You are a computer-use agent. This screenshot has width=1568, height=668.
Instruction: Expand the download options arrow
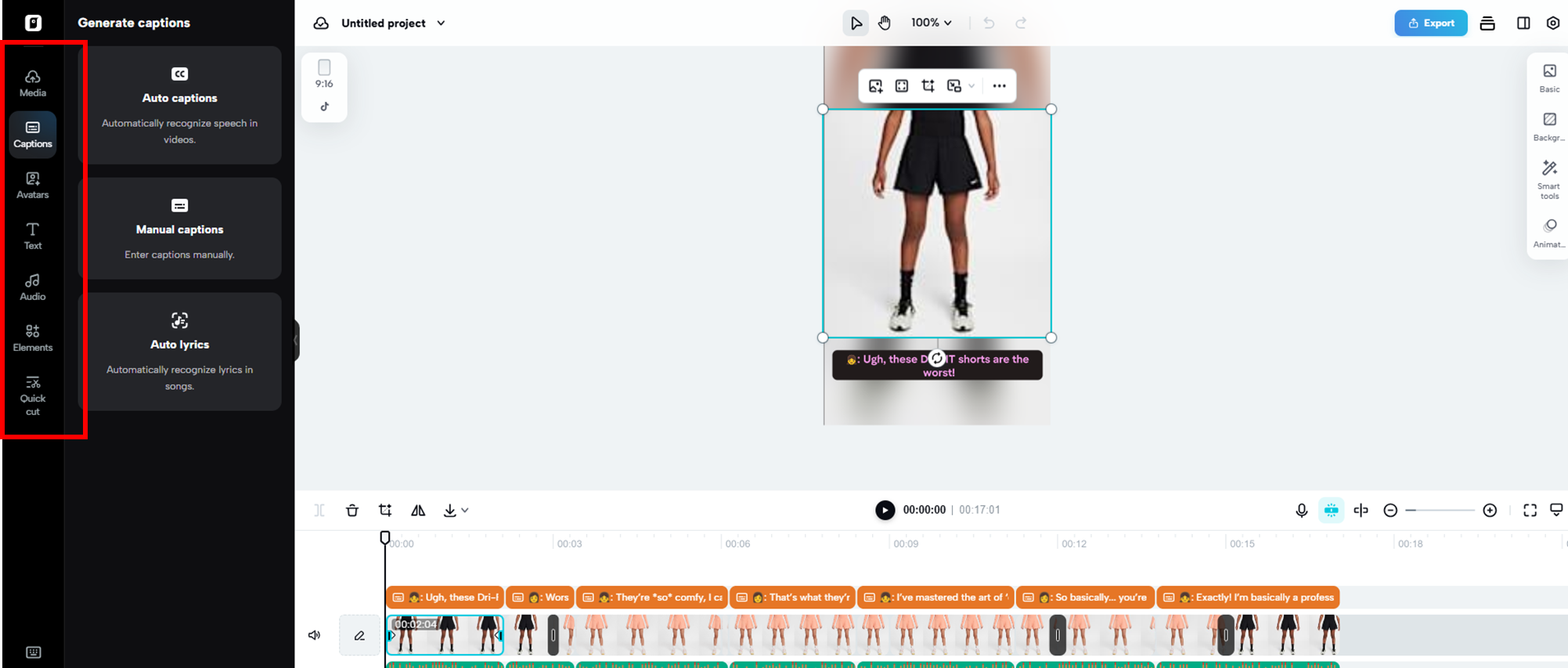[x=465, y=511]
